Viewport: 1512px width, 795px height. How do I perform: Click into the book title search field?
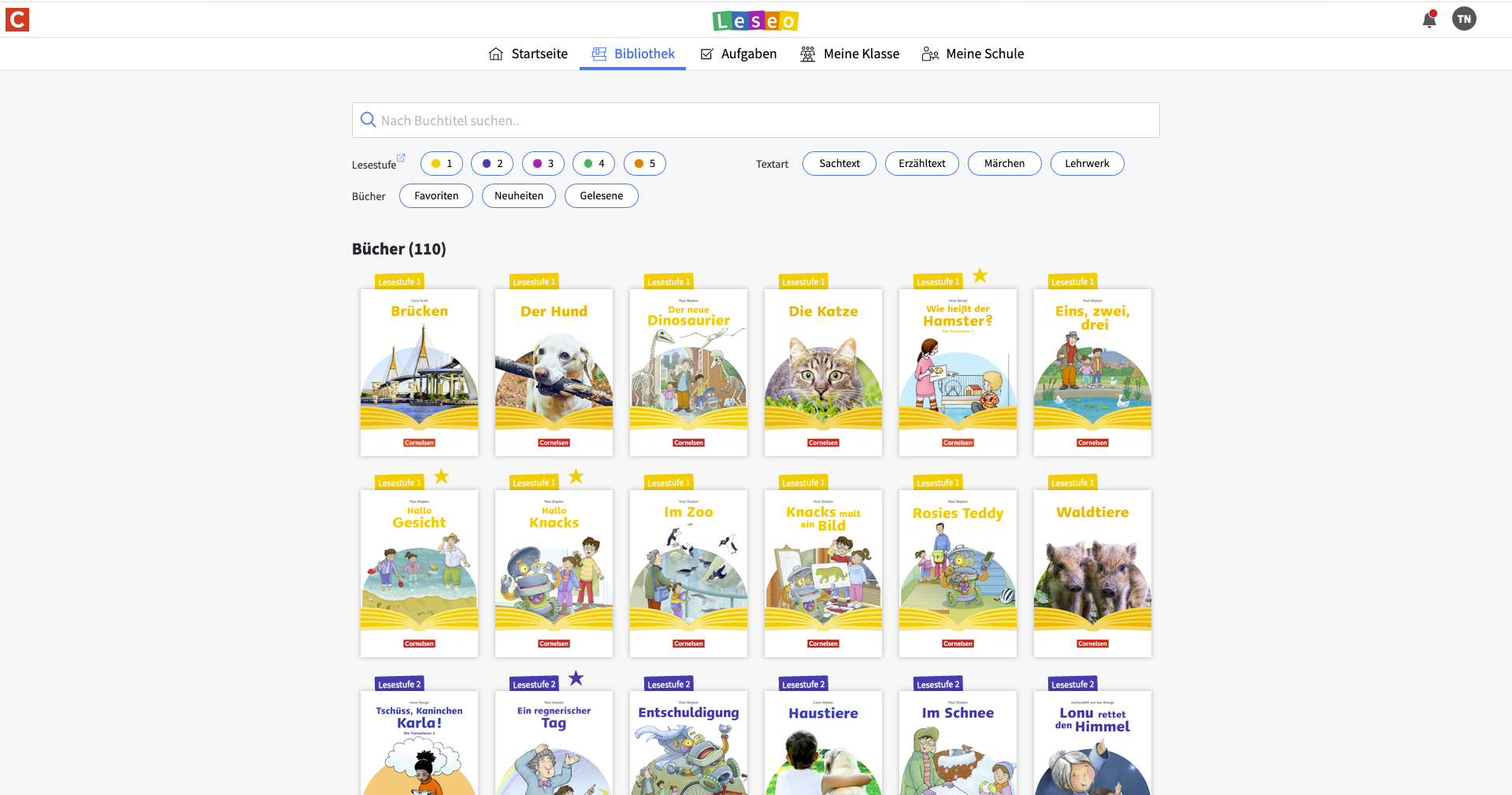tap(756, 120)
